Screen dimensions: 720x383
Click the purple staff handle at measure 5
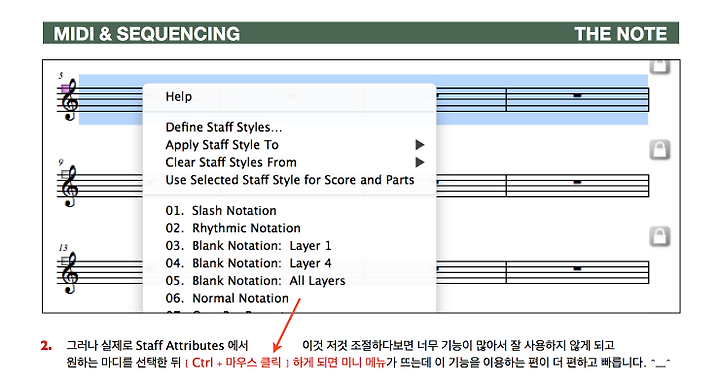(65, 88)
